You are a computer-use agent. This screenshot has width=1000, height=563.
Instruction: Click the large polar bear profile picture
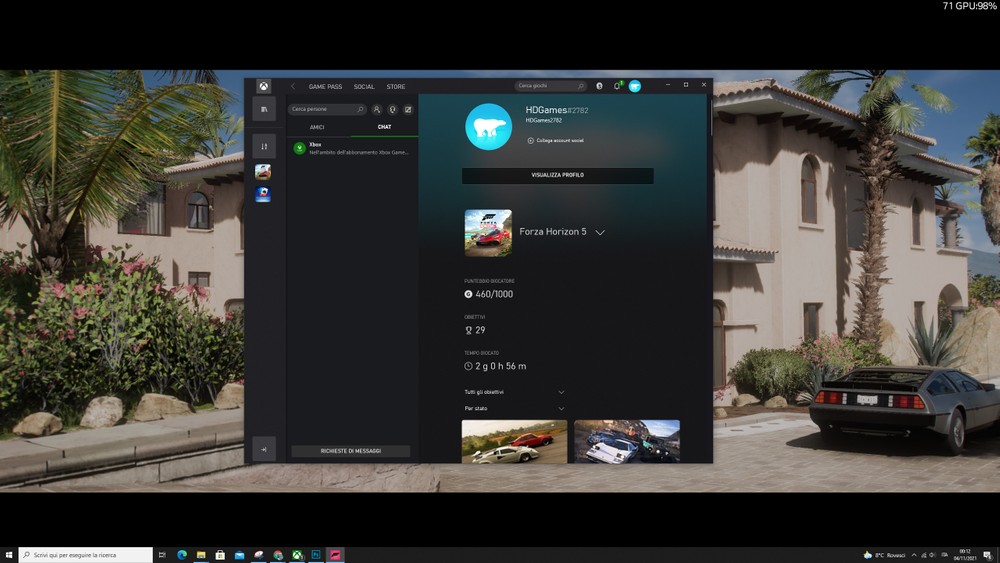pos(489,127)
